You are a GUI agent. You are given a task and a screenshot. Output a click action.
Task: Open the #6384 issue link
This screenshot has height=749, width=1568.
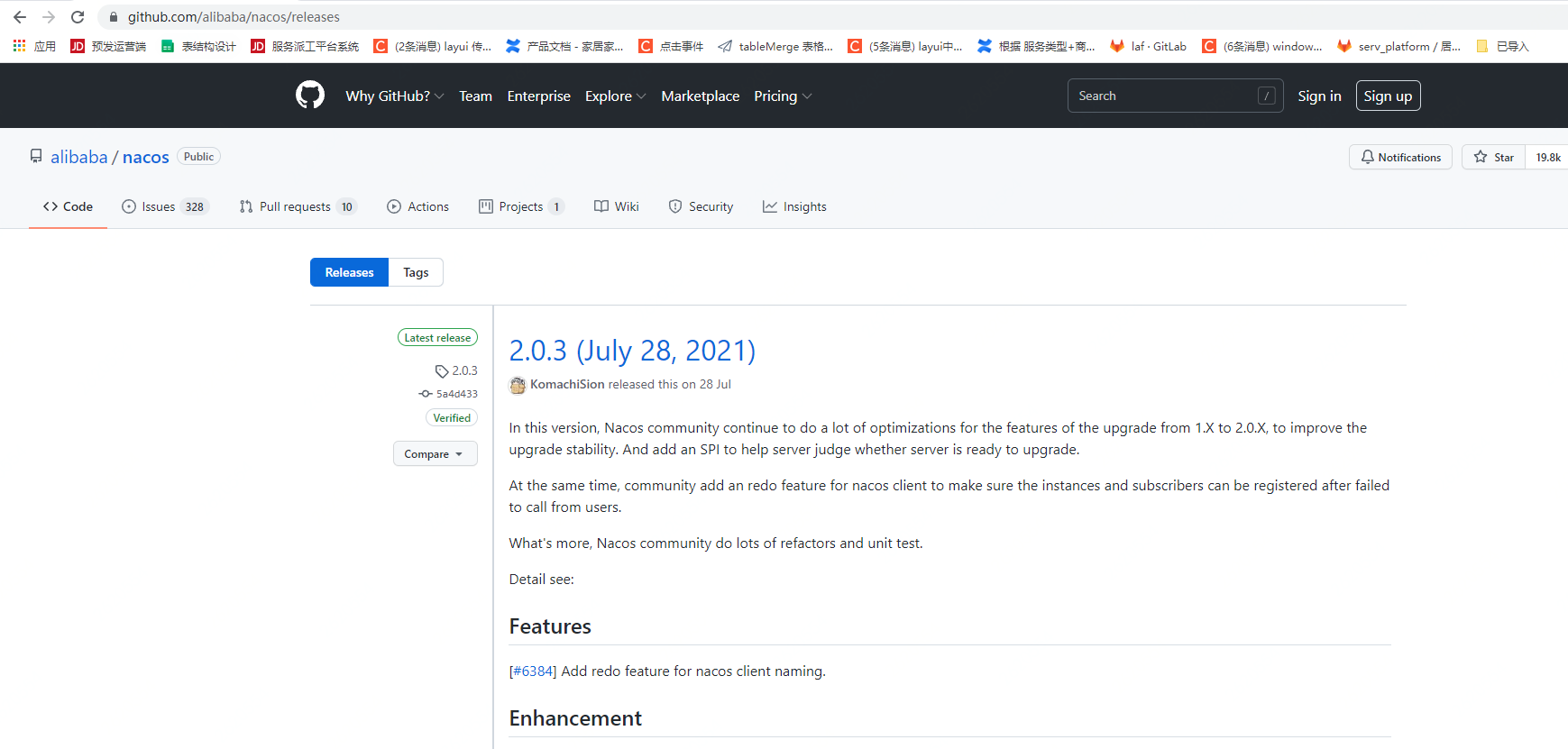(x=533, y=671)
